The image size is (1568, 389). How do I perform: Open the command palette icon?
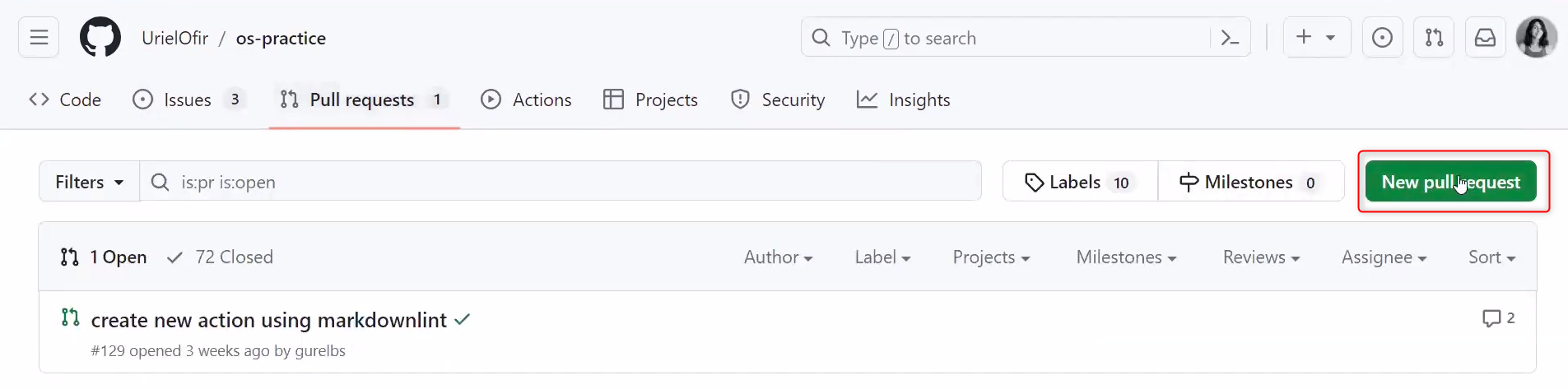(1230, 38)
